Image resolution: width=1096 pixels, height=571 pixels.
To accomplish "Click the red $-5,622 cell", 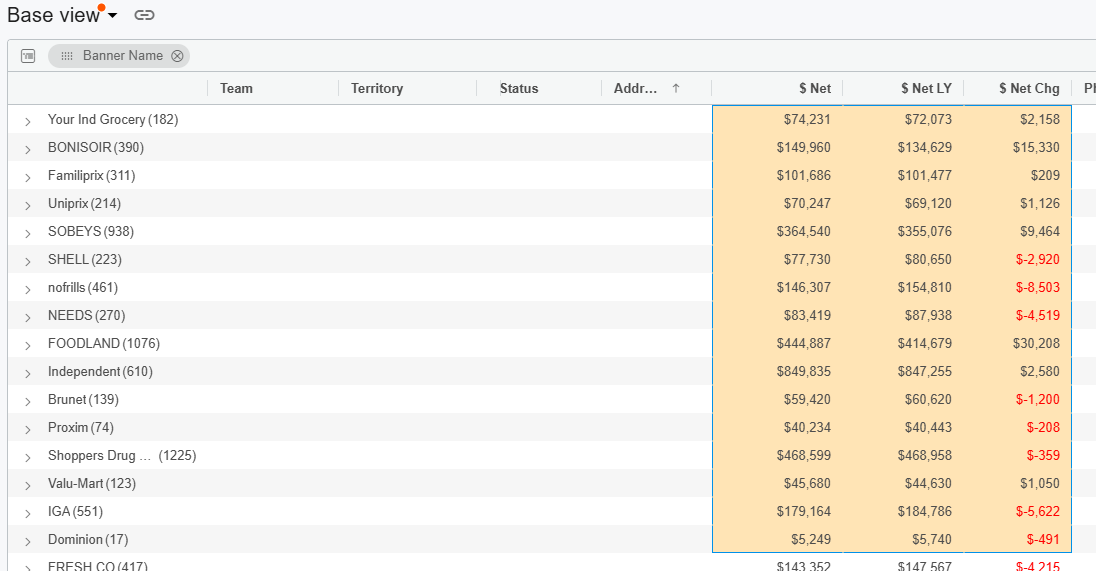I will (x=1018, y=511).
